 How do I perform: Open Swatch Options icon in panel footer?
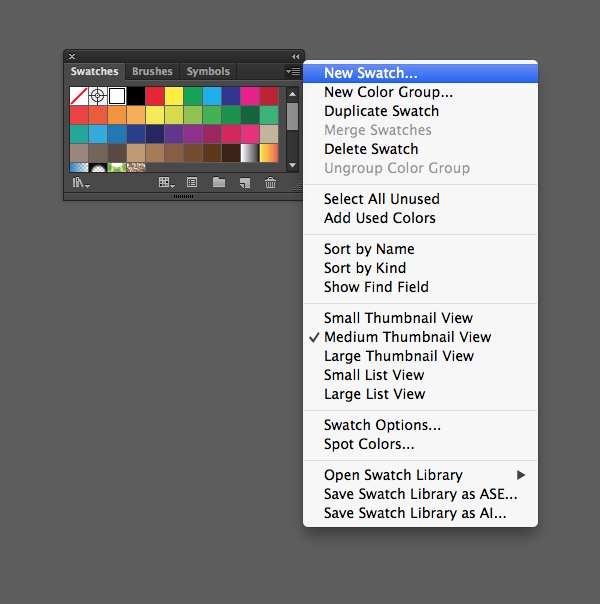(x=192, y=183)
